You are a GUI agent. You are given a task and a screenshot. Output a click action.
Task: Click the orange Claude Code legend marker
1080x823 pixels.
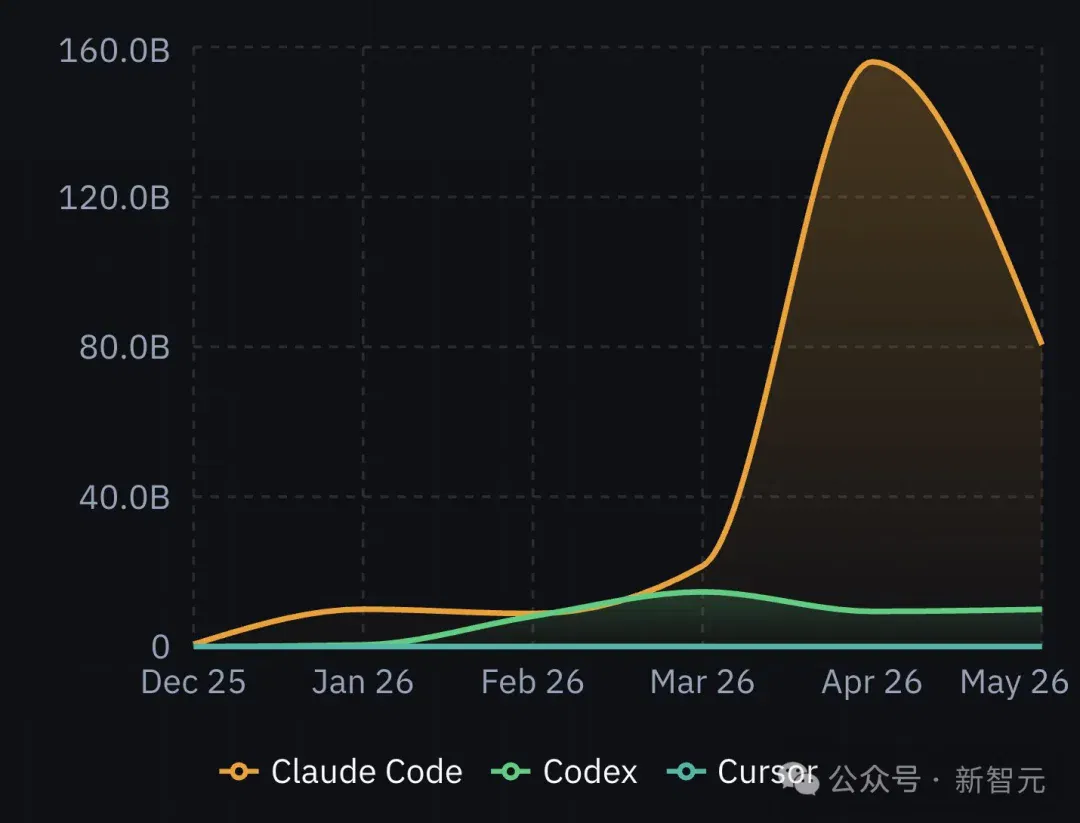tap(239, 771)
